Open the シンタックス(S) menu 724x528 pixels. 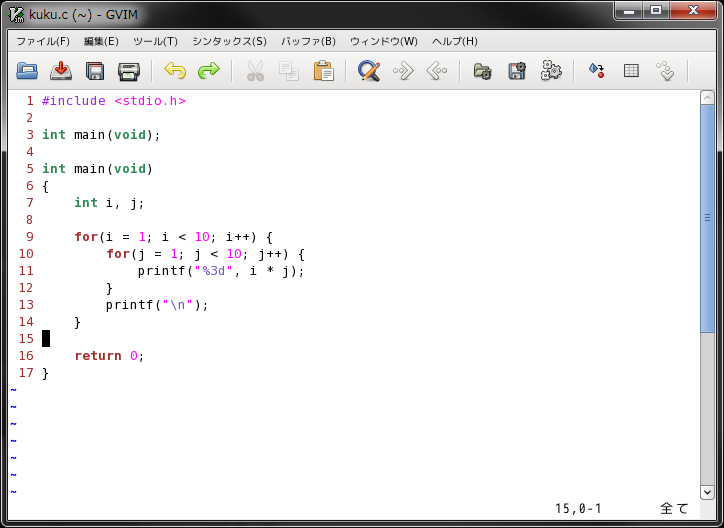[229, 42]
